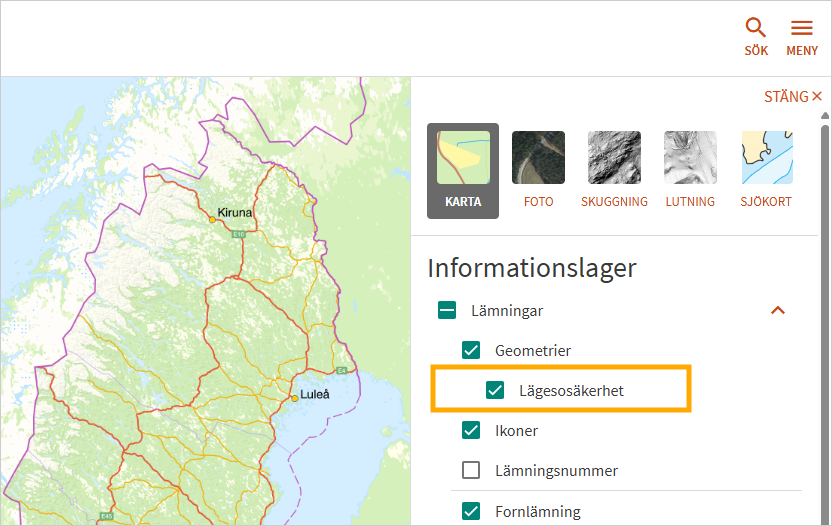Turn off the Ikoner layer checkbox
This screenshot has height=526, width=832.
[x=471, y=431]
